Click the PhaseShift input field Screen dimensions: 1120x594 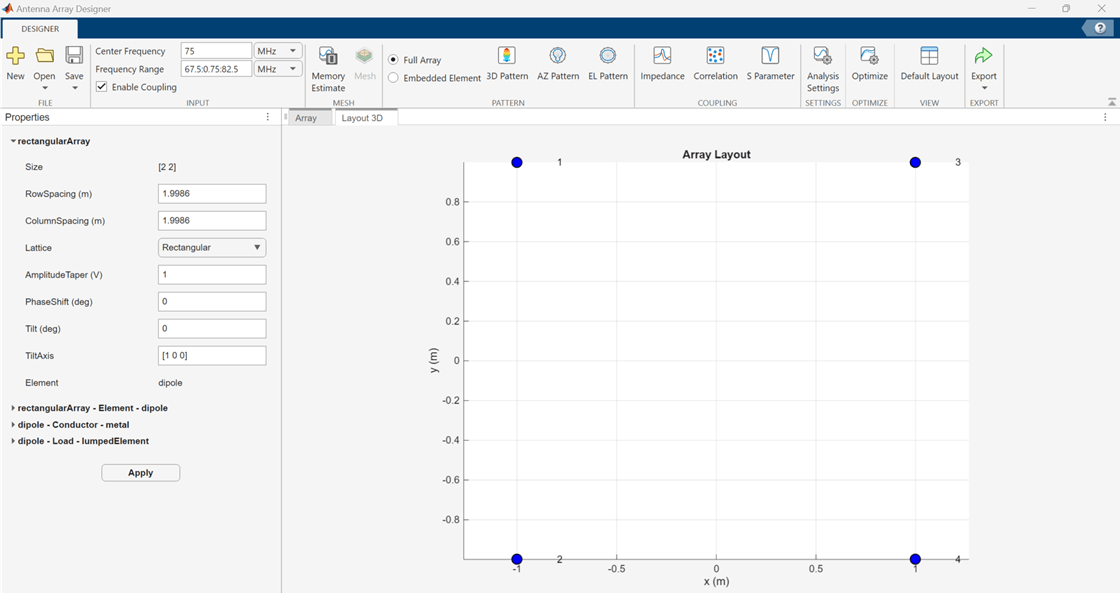coord(212,301)
